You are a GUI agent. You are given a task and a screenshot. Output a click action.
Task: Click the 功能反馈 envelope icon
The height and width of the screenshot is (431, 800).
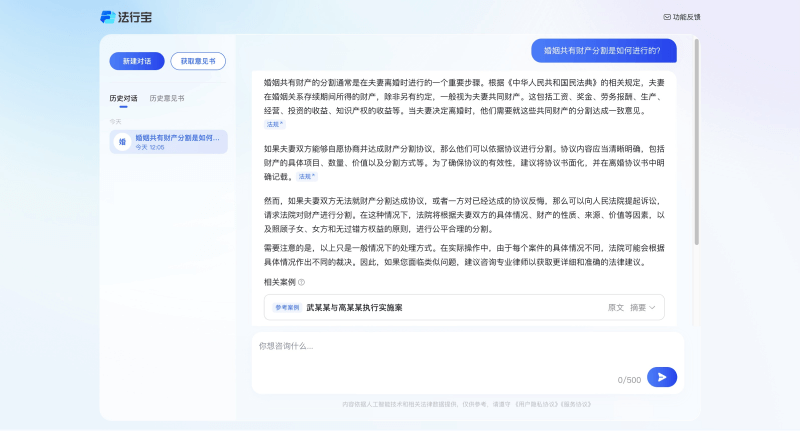click(x=667, y=17)
